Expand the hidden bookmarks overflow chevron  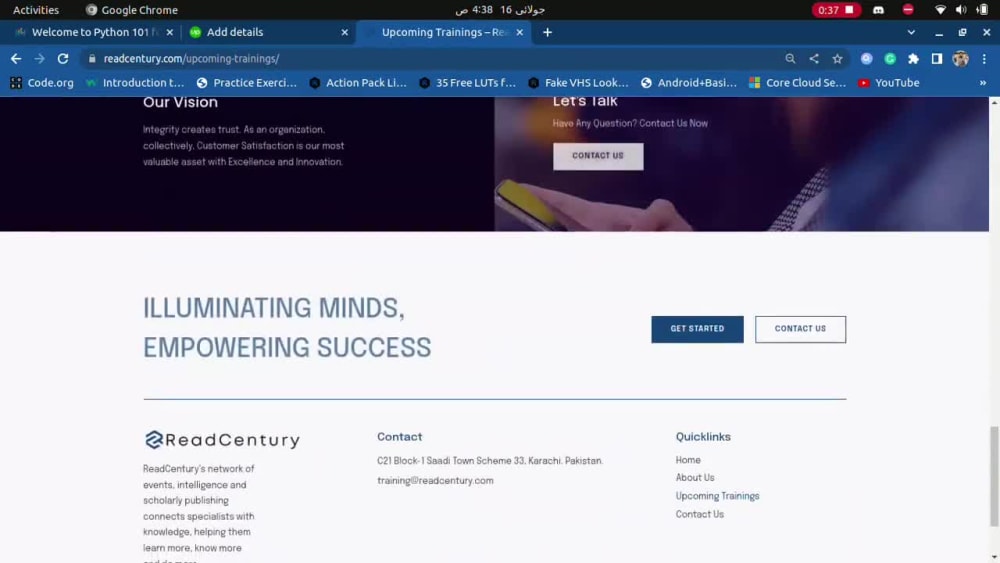pyautogui.click(x=983, y=83)
